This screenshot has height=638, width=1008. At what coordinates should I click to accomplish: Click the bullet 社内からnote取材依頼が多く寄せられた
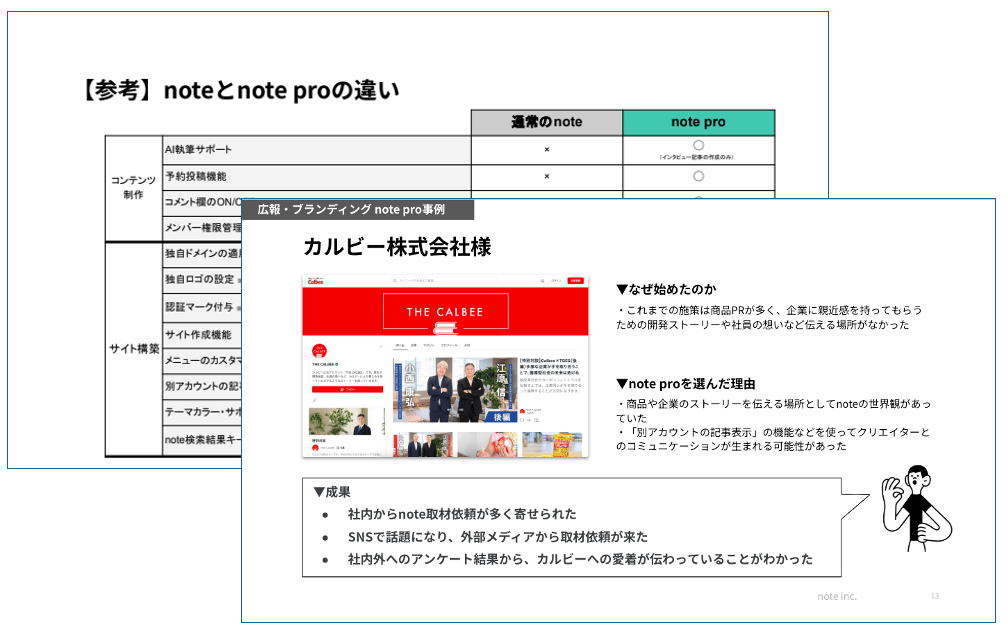(x=462, y=514)
